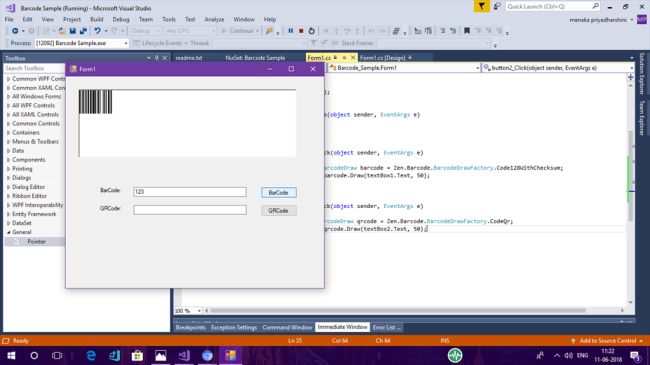
Task: Toggle bookmark icon in toolbar
Action: (x=467, y=31)
